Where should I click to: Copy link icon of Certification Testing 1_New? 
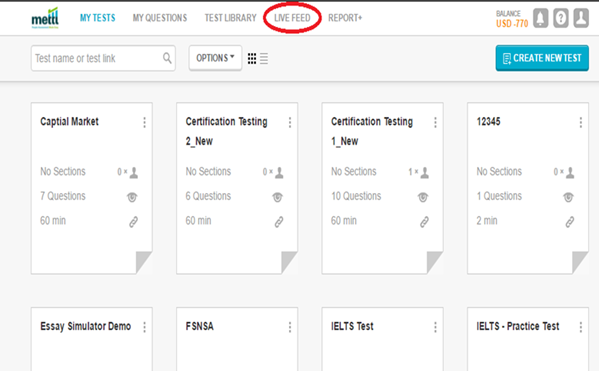(x=424, y=222)
